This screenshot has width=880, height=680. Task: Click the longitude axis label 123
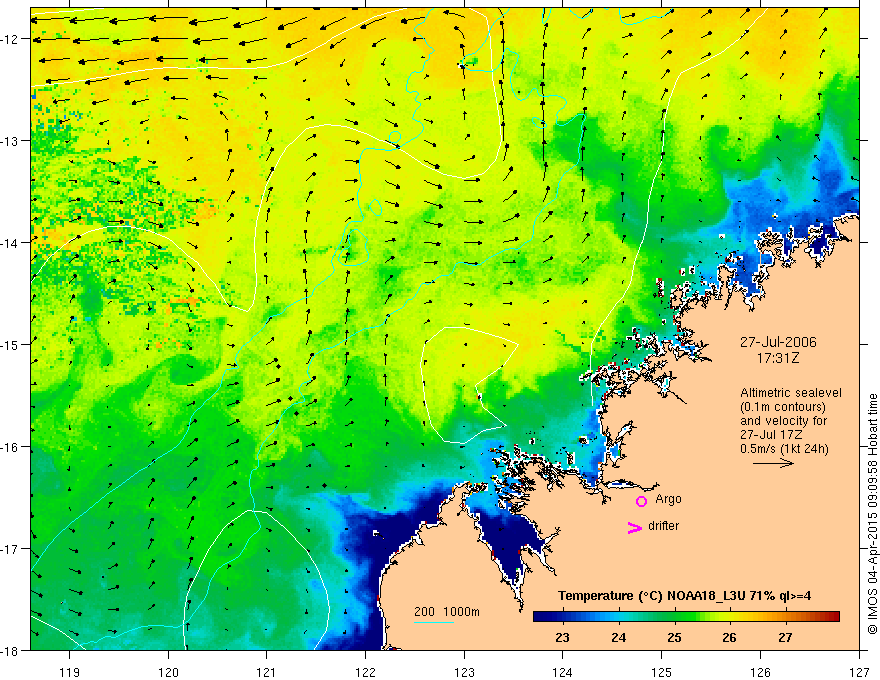(464, 672)
